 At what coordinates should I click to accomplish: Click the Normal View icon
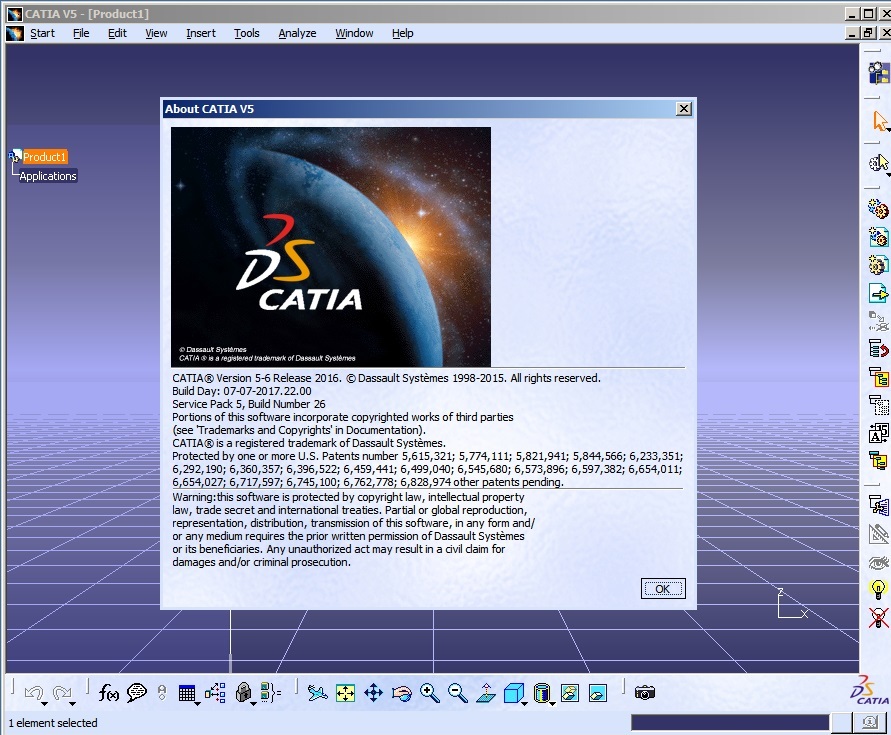point(486,692)
